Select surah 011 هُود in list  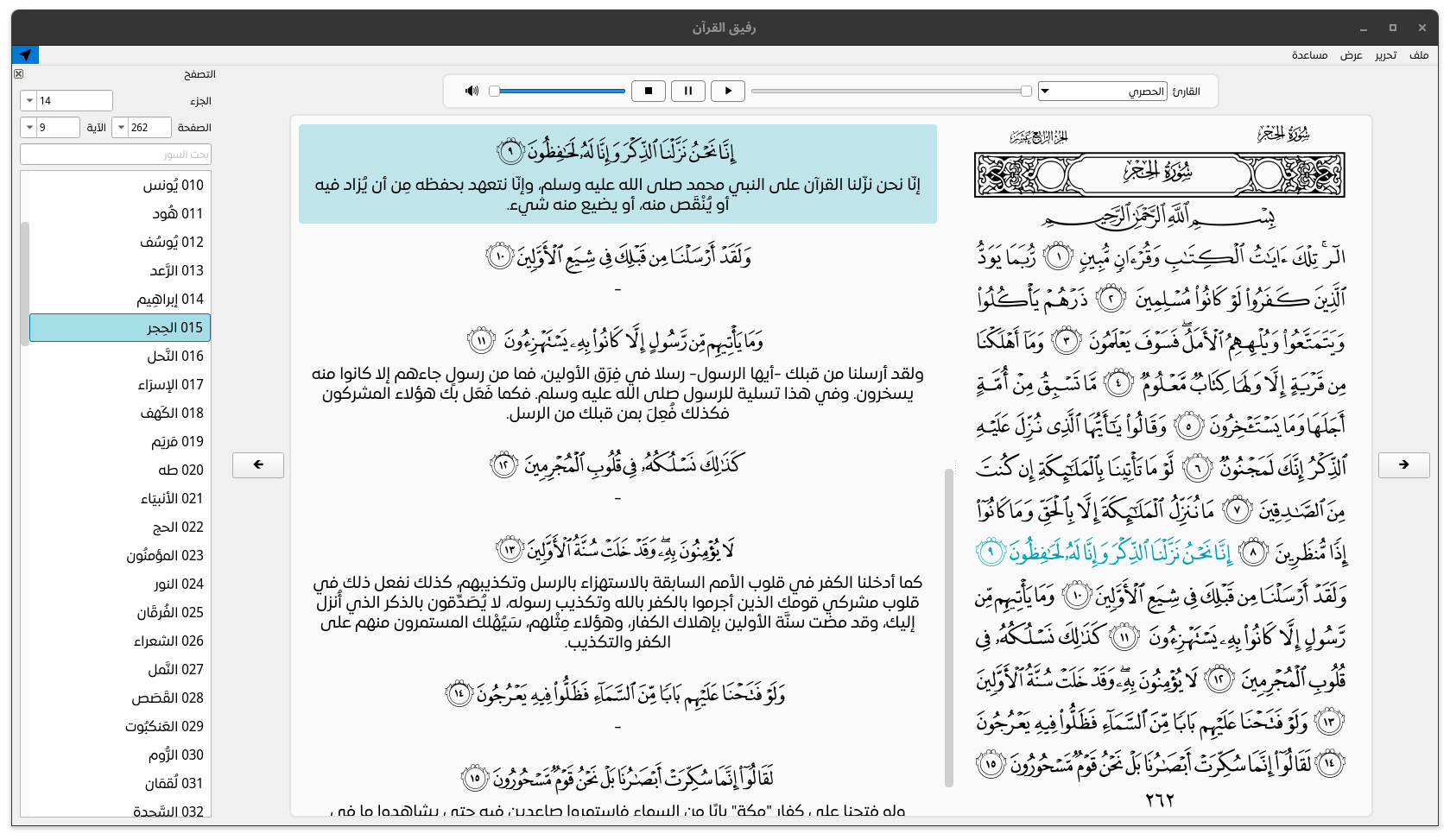[120, 213]
